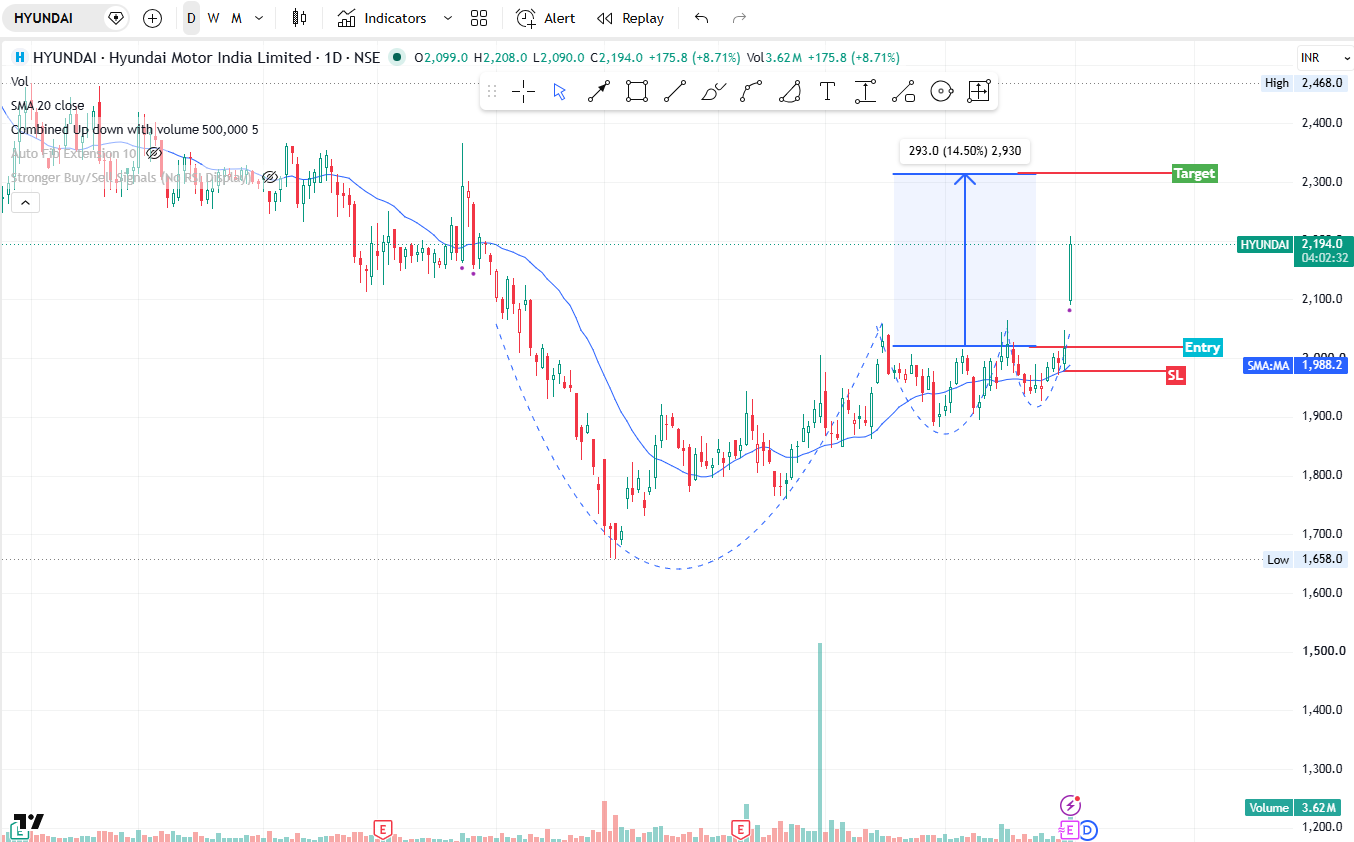The height and width of the screenshot is (842, 1354).
Task: Click the red SL stop-loss label
Action: (x=1175, y=375)
